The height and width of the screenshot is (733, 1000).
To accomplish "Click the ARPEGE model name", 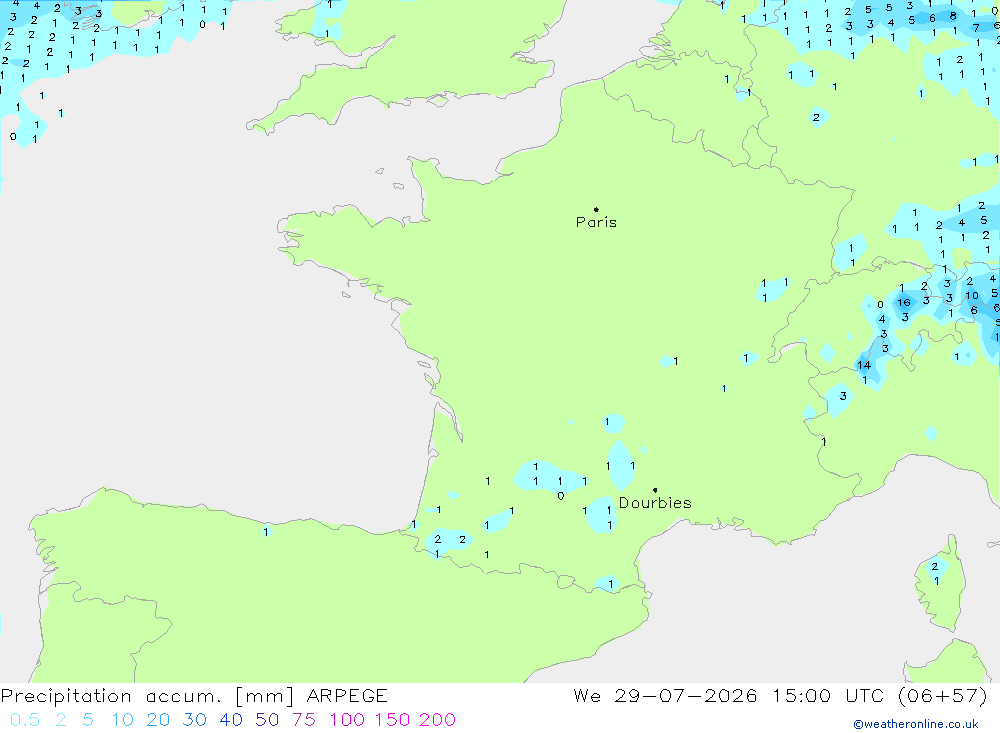I will (x=347, y=696).
